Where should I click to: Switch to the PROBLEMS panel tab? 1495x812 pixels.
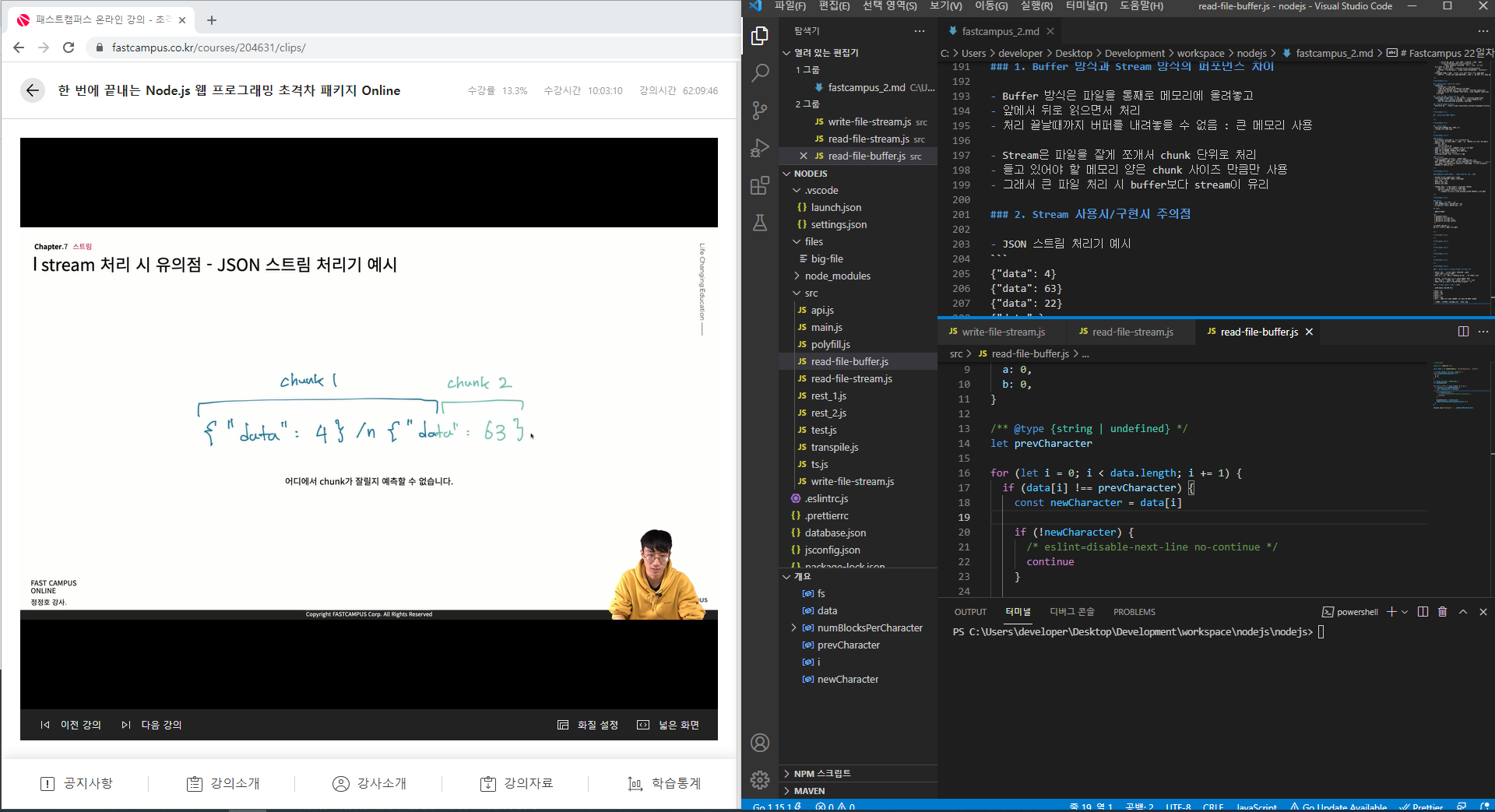[x=1134, y=612]
